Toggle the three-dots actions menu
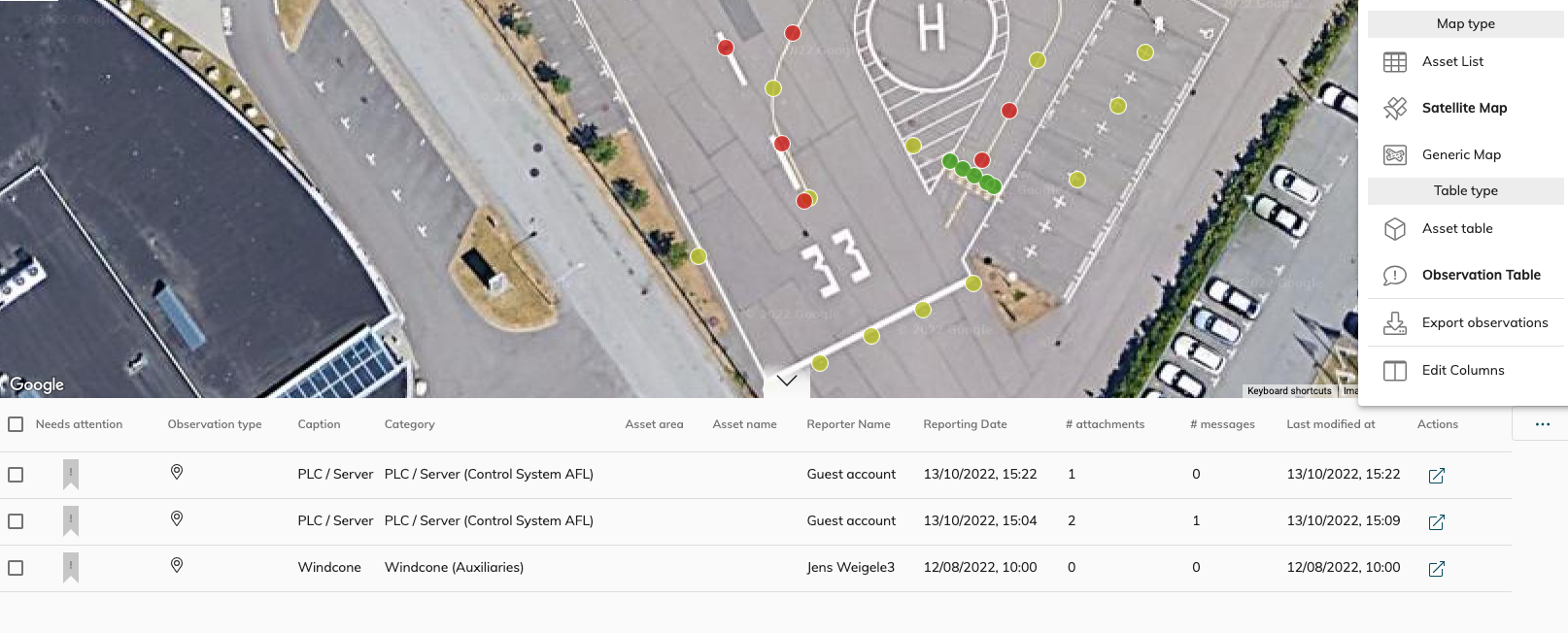 (1542, 424)
